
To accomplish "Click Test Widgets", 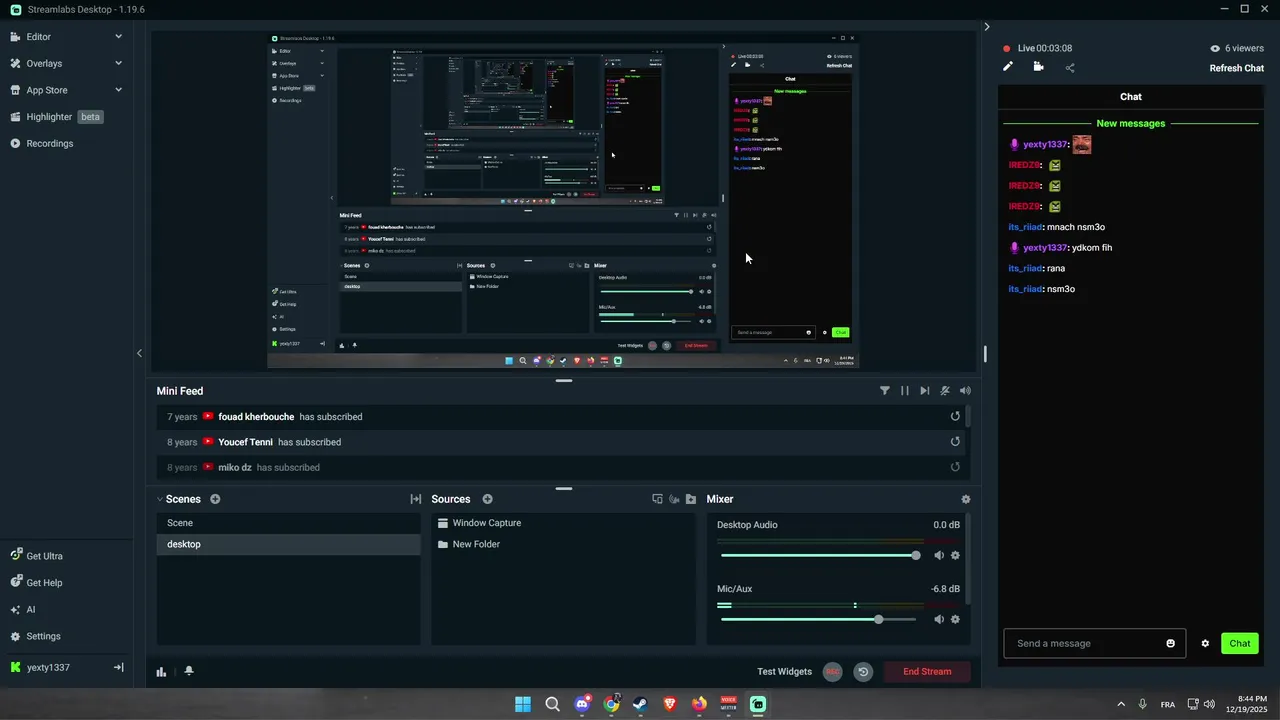I will (x=784, y=672).
